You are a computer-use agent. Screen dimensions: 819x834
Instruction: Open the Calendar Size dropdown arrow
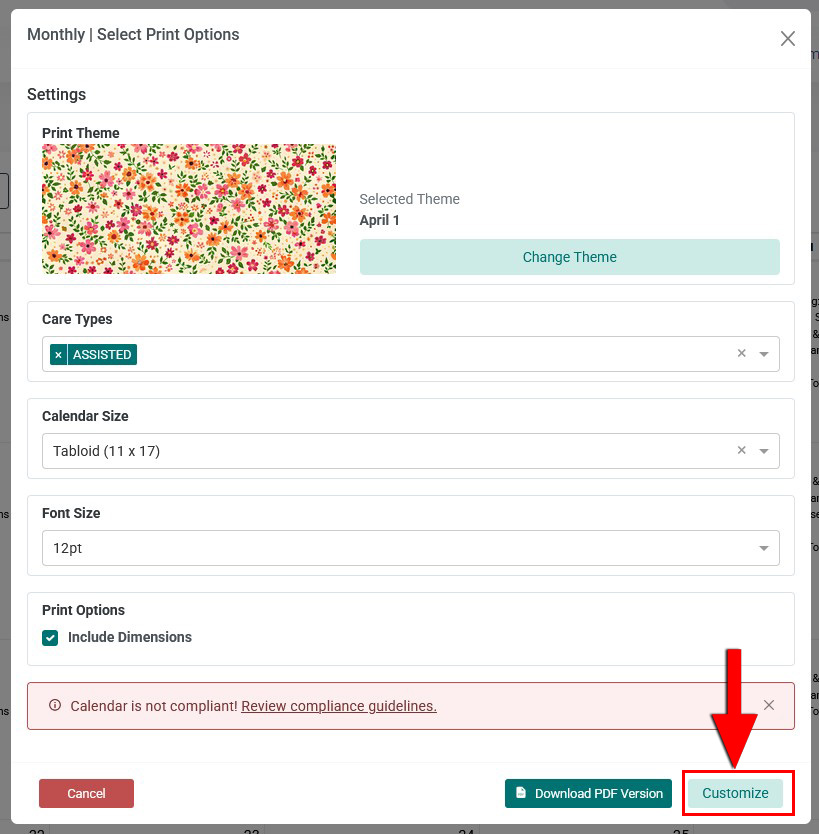pyautogui.click(x=764, y=451)
